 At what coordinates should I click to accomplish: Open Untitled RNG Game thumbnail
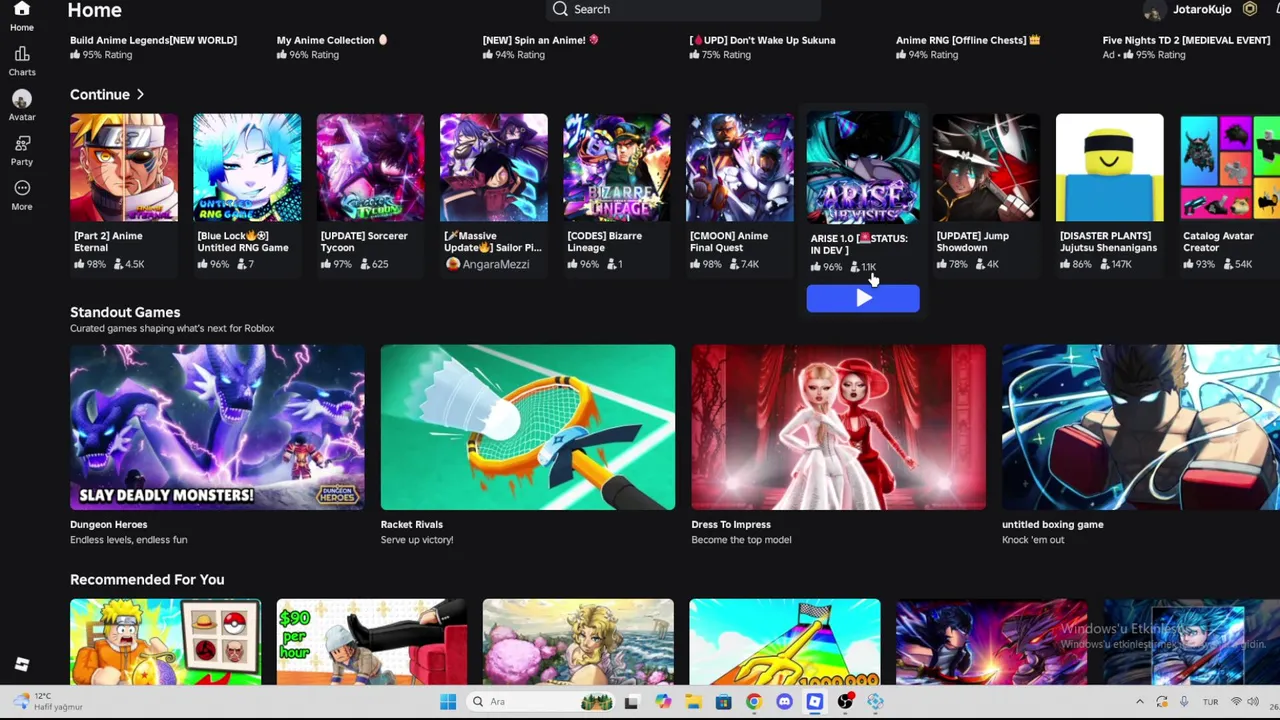tap(247, 167)
